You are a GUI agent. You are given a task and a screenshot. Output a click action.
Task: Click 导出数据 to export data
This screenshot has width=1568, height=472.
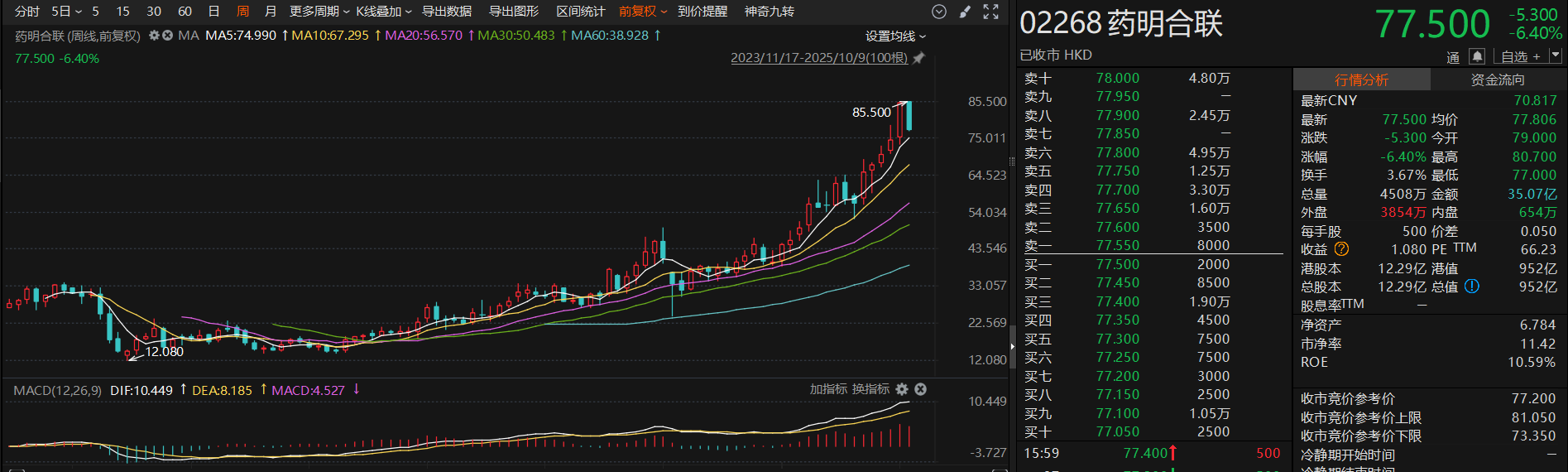coord(447,12)
